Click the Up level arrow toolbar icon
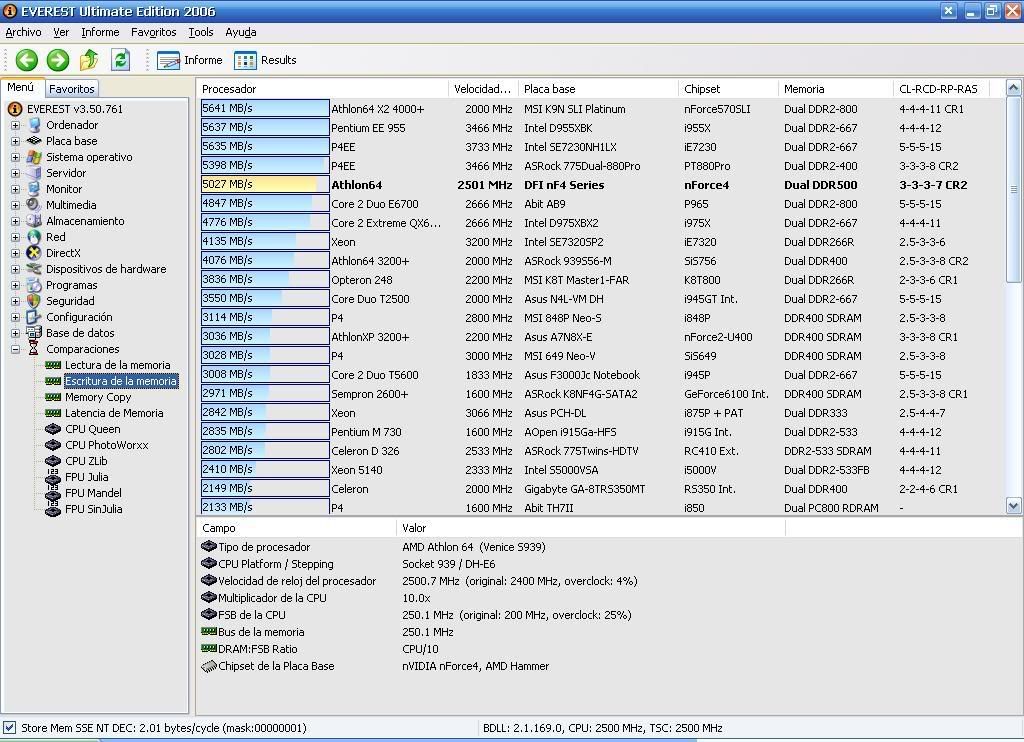 [x=89, y=60]
